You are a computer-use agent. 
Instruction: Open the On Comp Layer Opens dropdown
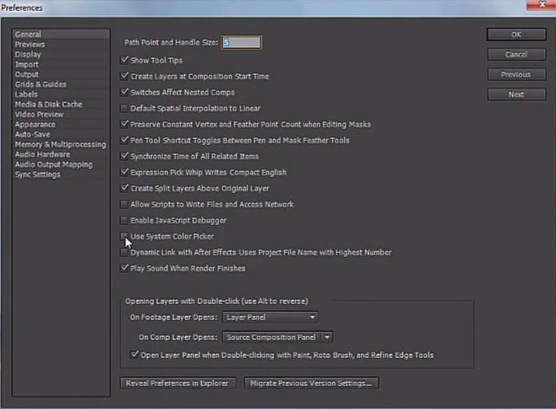pos(278,337)
